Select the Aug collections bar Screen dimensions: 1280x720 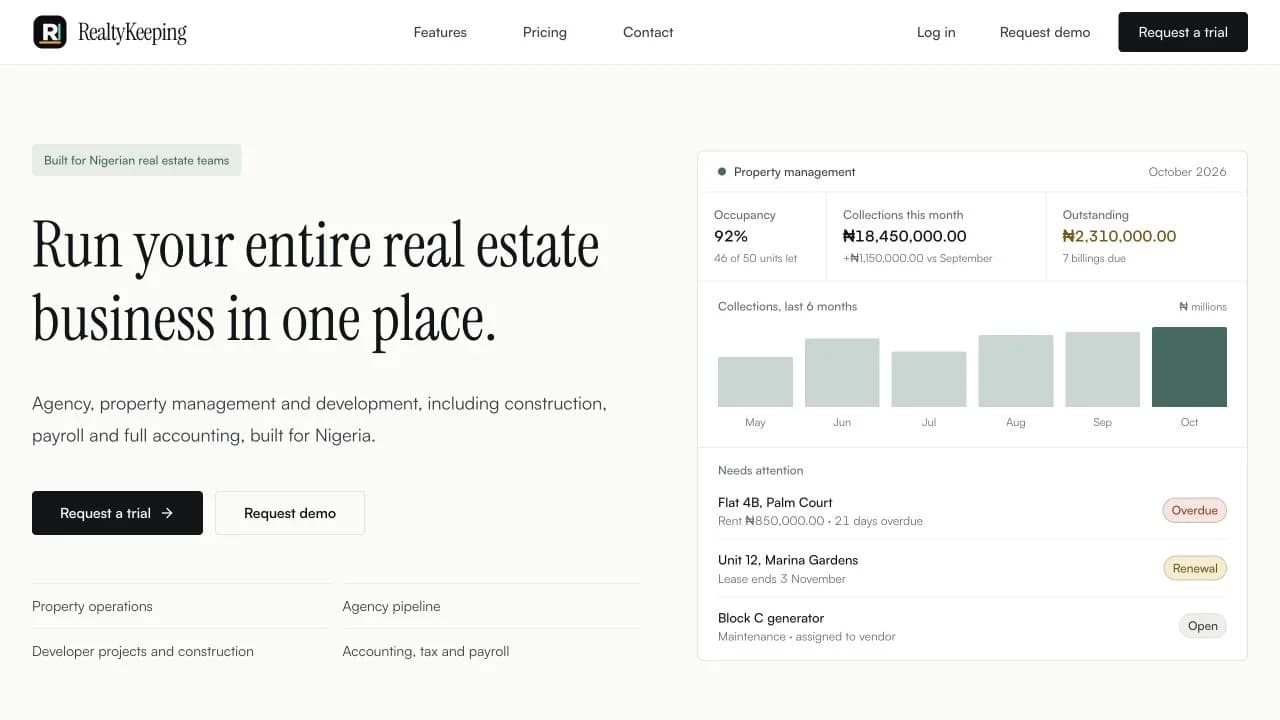(1016, 371)
